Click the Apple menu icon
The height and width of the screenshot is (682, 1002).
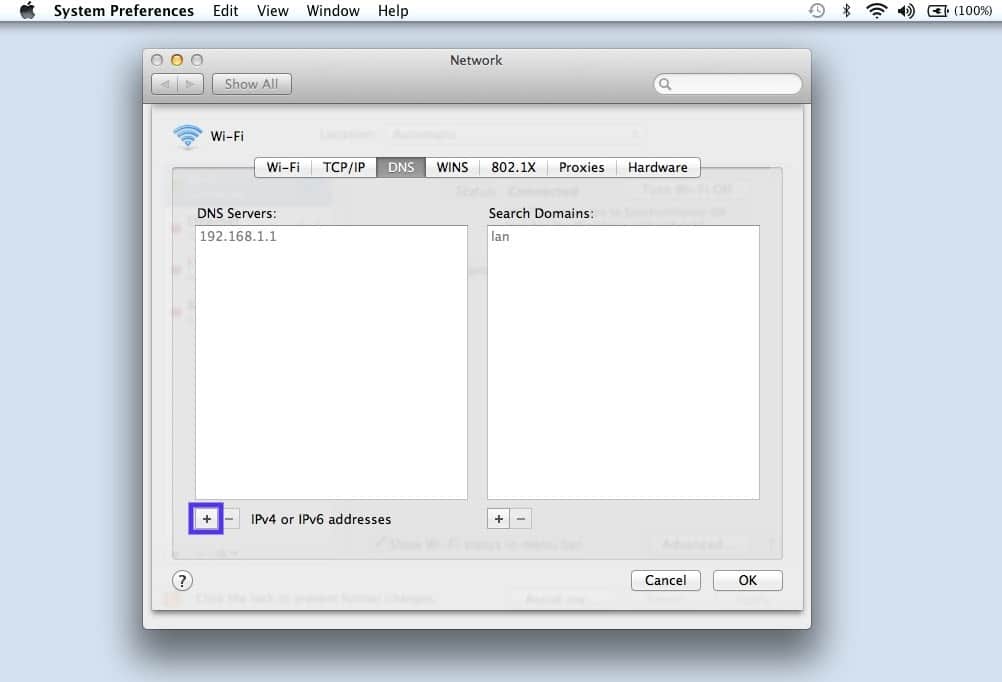pyautogui.click(x=27, y=11)
